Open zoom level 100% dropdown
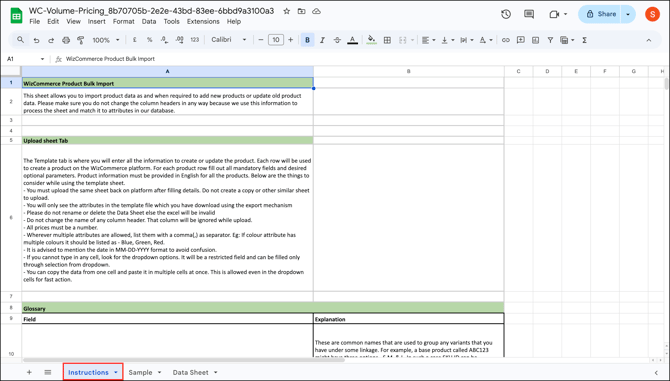The width and height of the screenshot is (670, 381). pos(106,40)
